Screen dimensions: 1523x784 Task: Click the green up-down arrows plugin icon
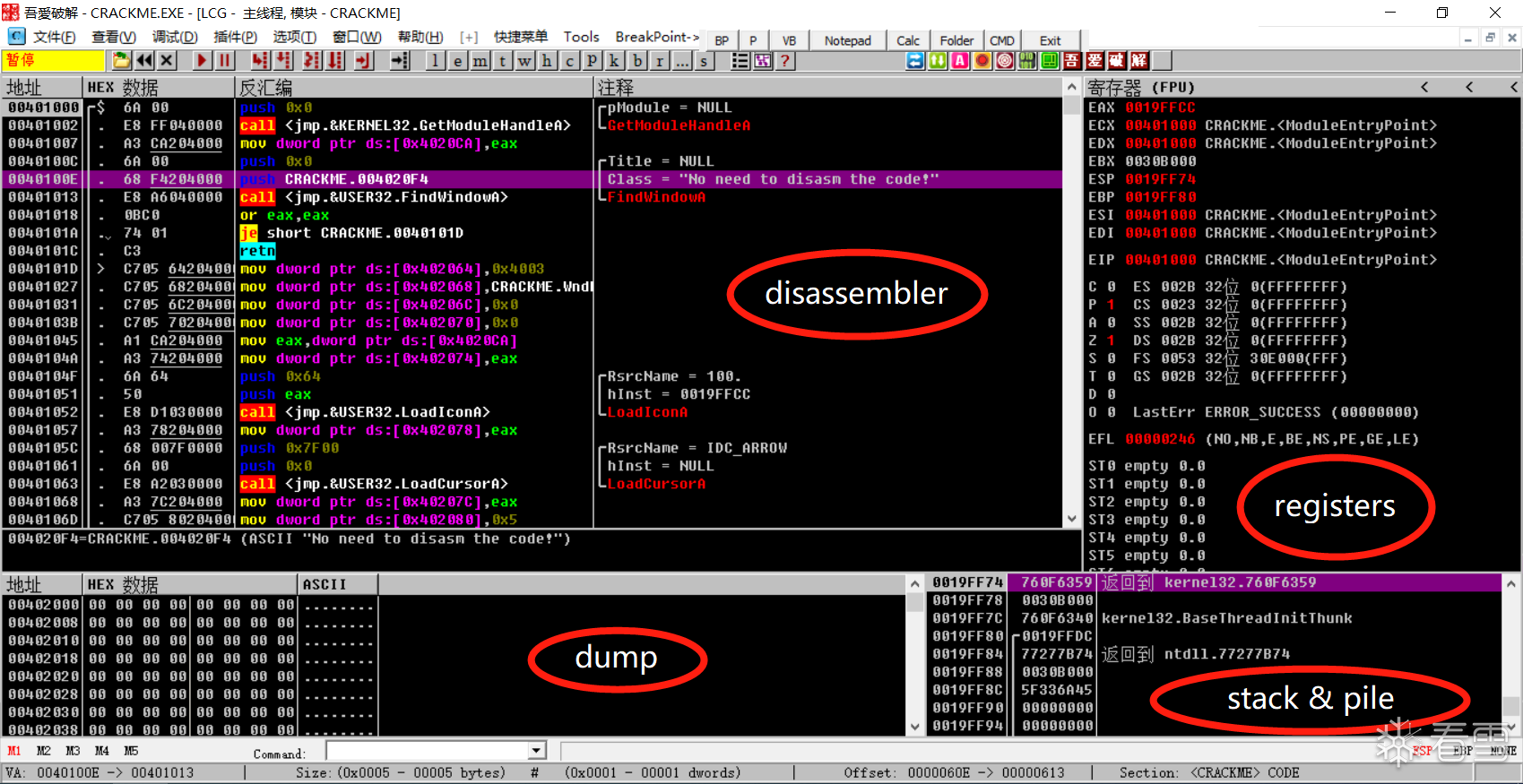[x=938, y=61]
